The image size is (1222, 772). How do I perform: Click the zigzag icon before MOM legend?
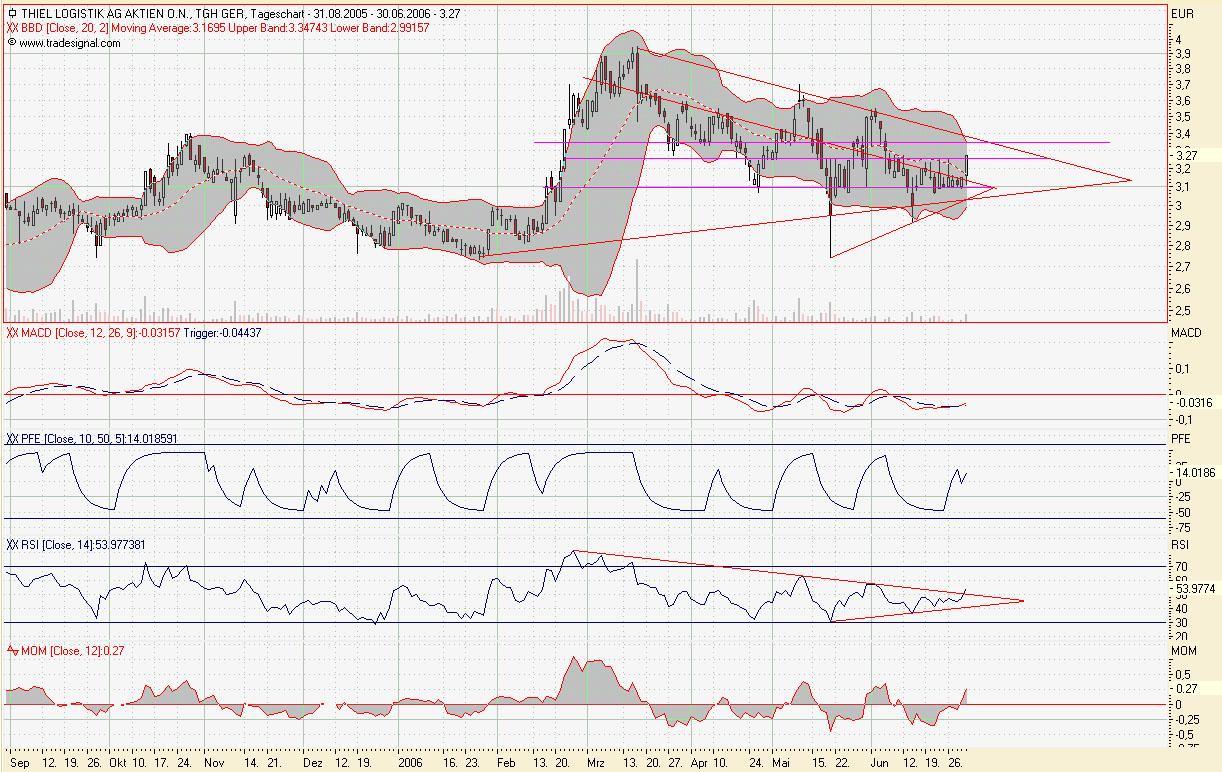(12, 651)
